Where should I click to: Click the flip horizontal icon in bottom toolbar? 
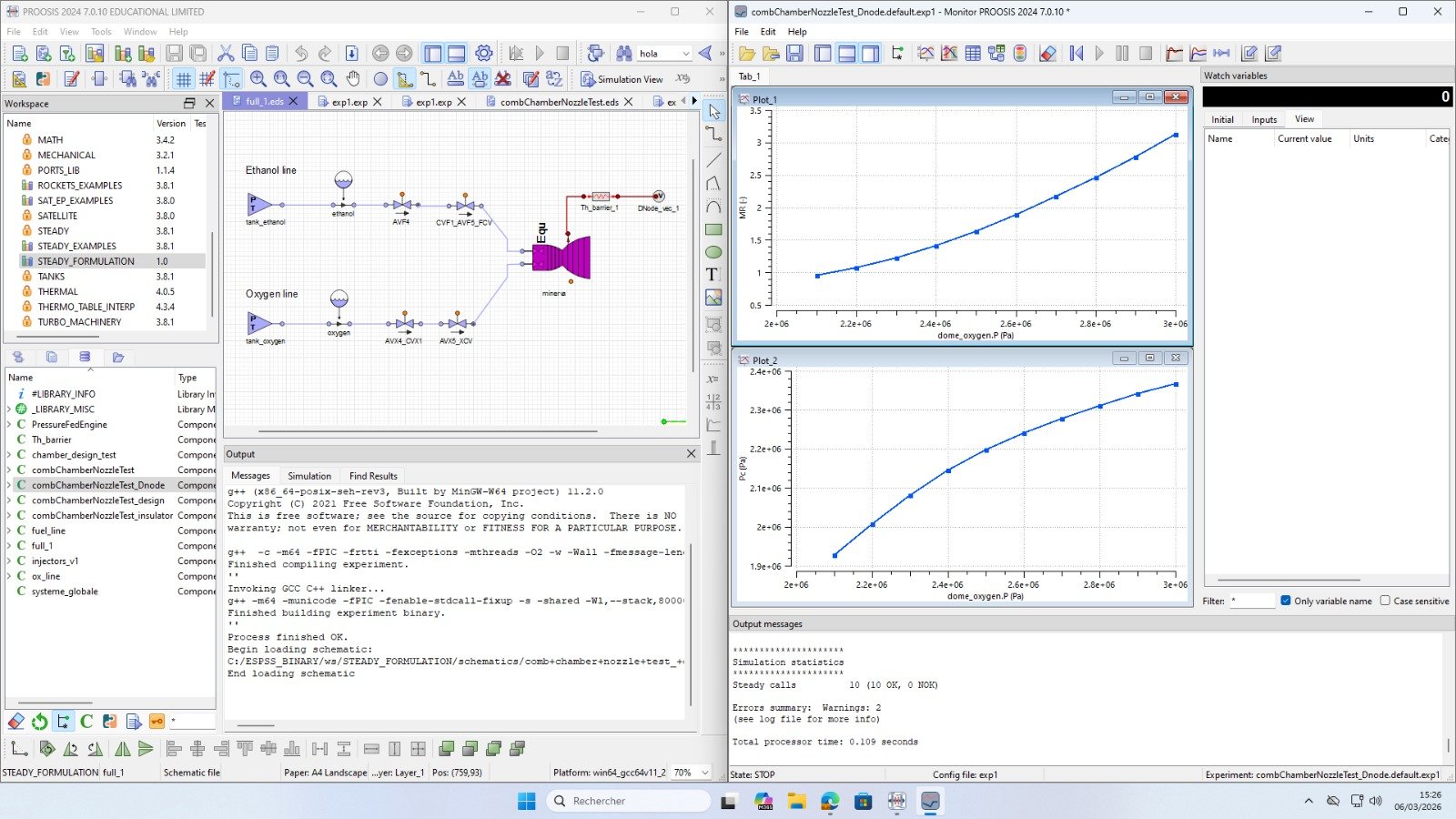pos(122,749)
